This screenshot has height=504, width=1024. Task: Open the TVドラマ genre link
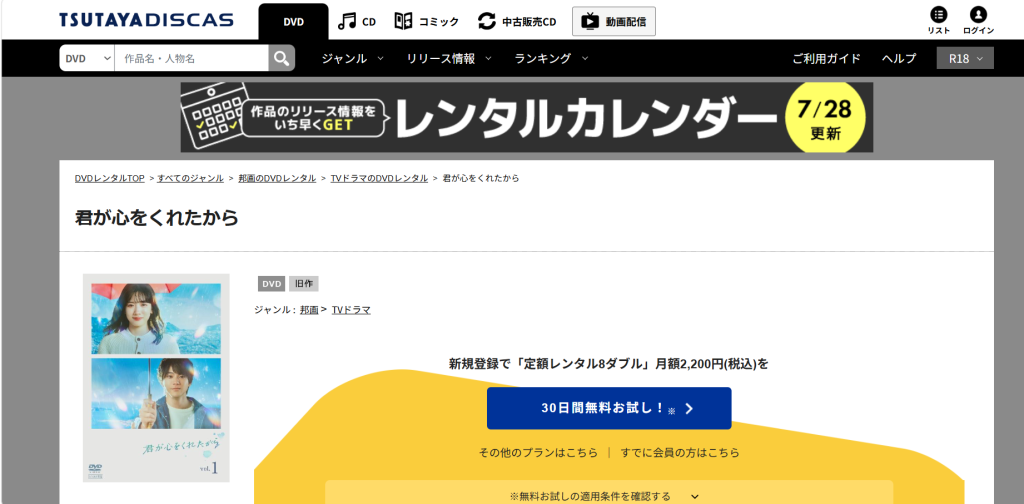(x=351, y=310)
